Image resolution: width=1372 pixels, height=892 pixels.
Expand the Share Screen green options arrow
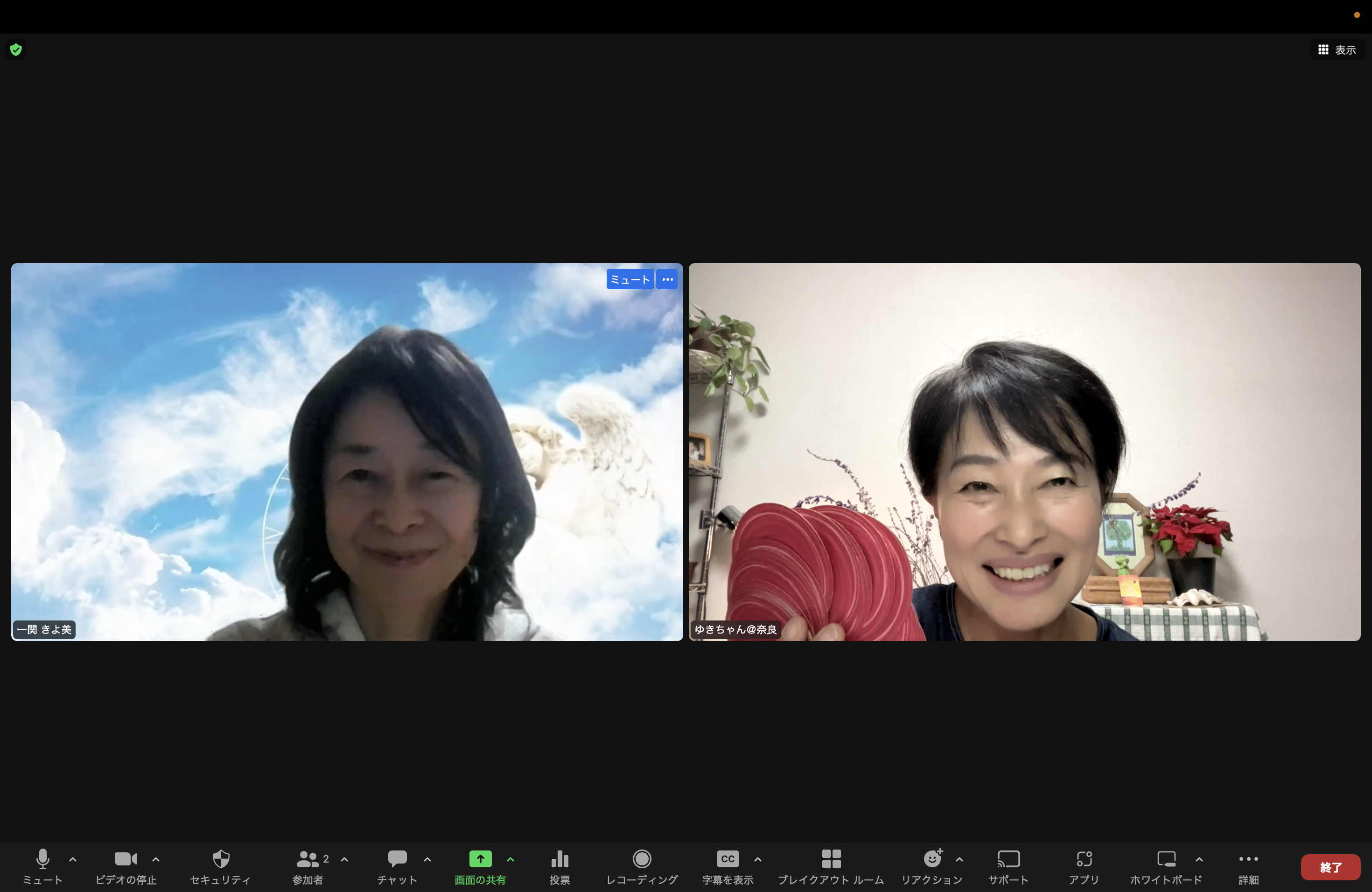511,859
